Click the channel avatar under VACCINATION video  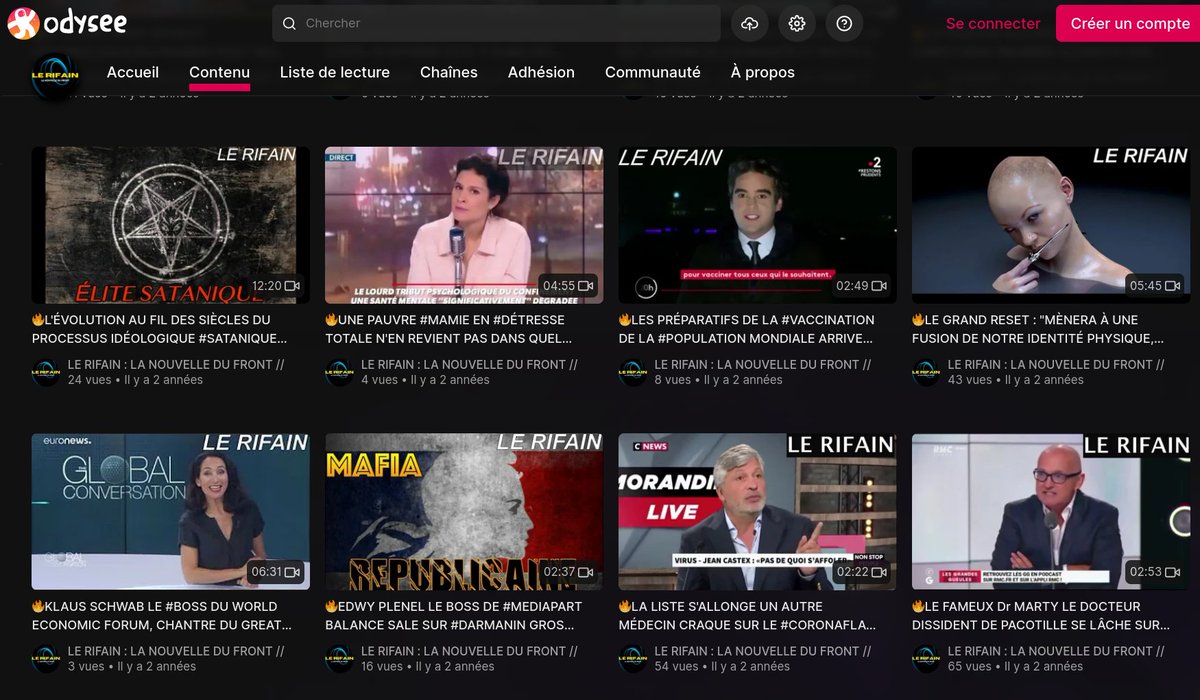633,372
